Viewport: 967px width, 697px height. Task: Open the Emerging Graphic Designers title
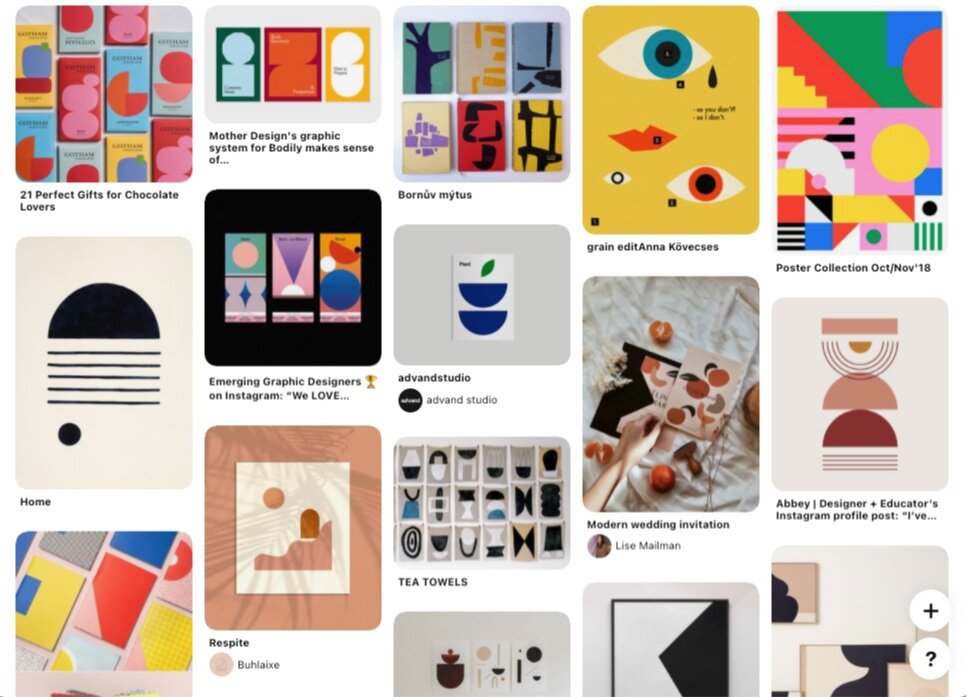point(292,389)
